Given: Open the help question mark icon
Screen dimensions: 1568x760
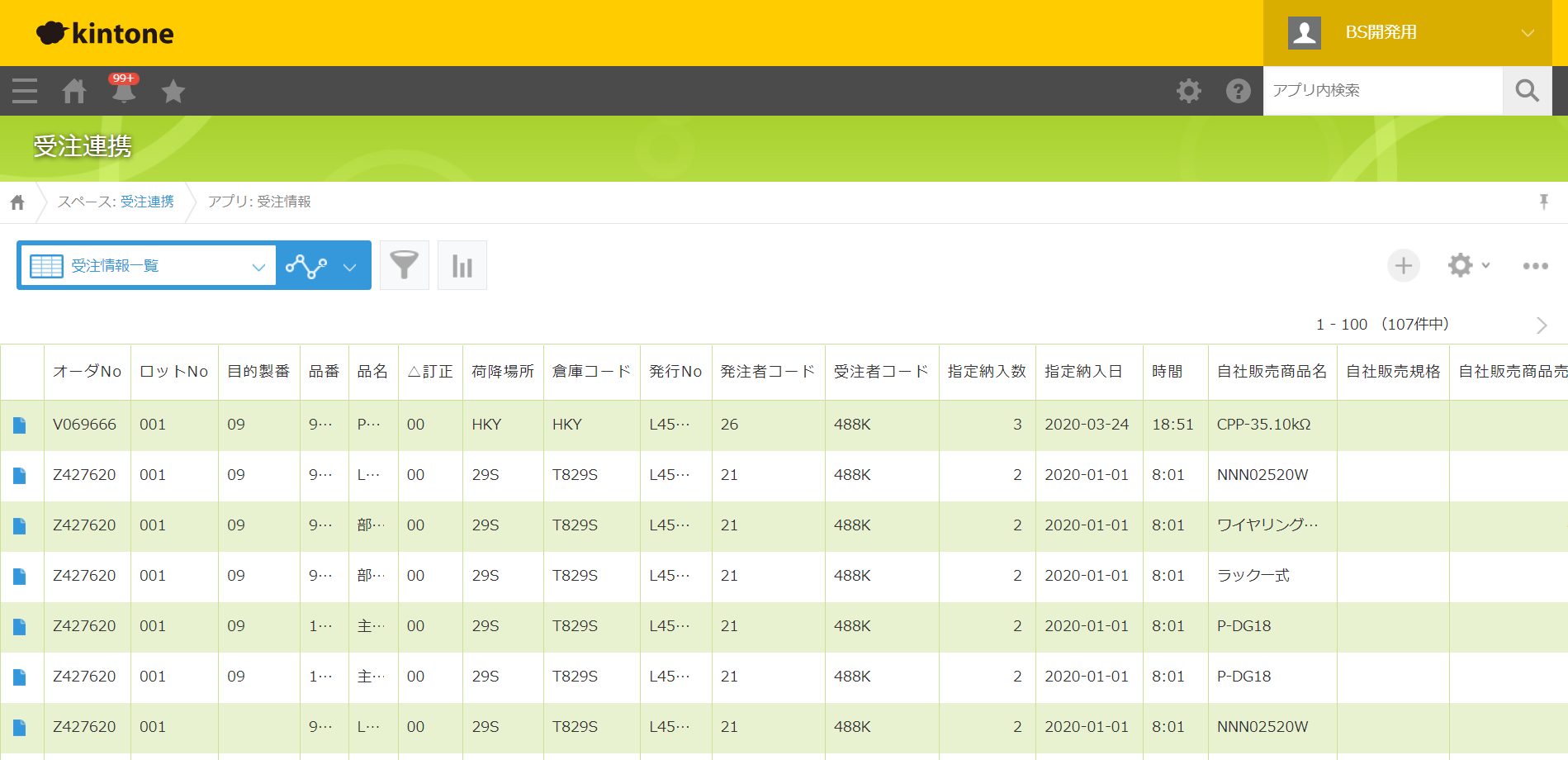Looking at the screenshot, I should (x=1238, y=91).
